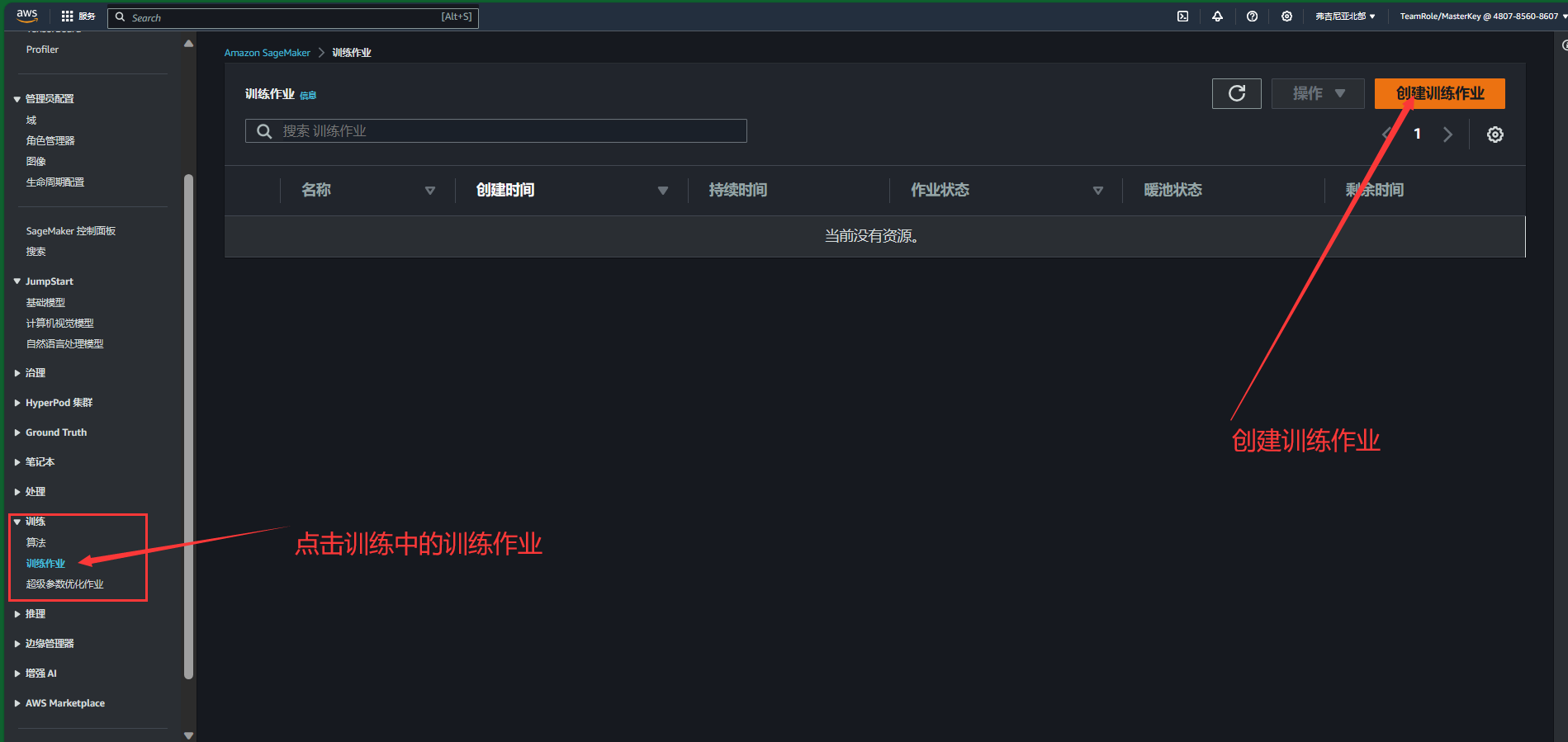This screenshot has width=1568, height=742.
Task: Go to next page of results
Action: 1447,135
